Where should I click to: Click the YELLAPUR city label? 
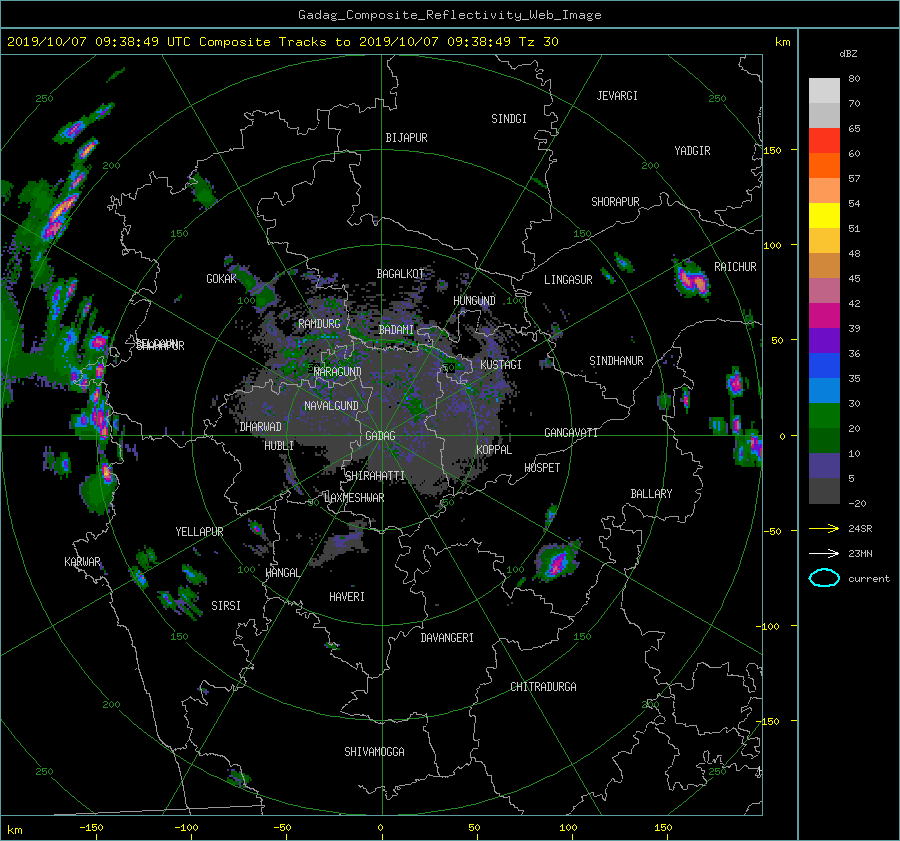pos(199,532)
